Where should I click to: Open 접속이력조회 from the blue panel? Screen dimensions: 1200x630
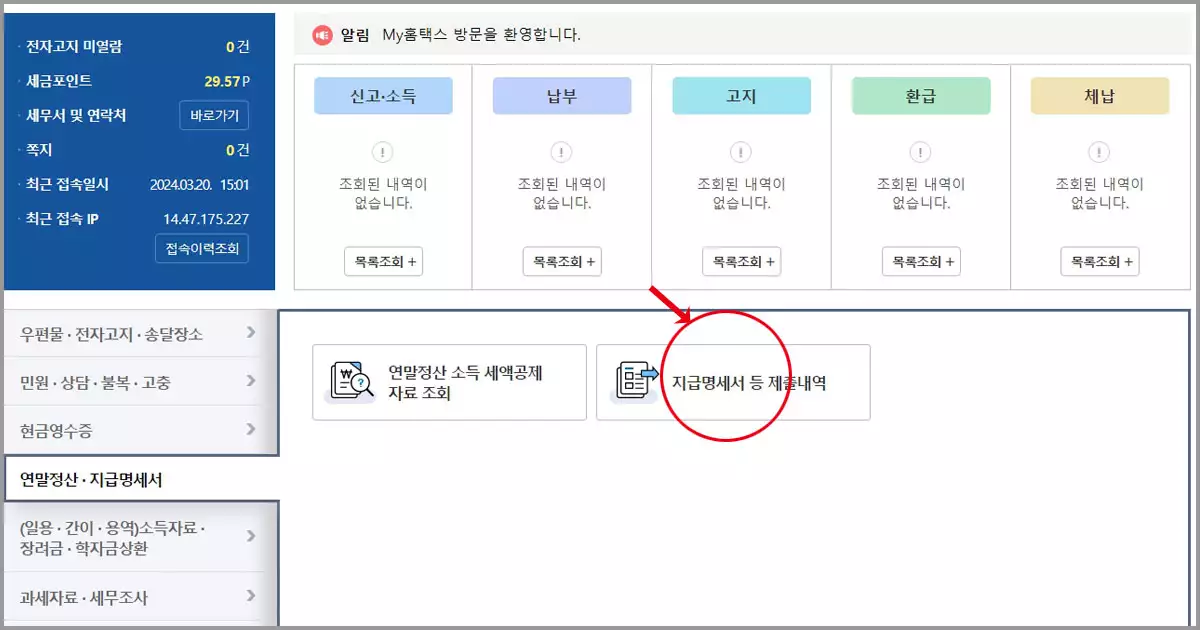click(x=202, y=248)
